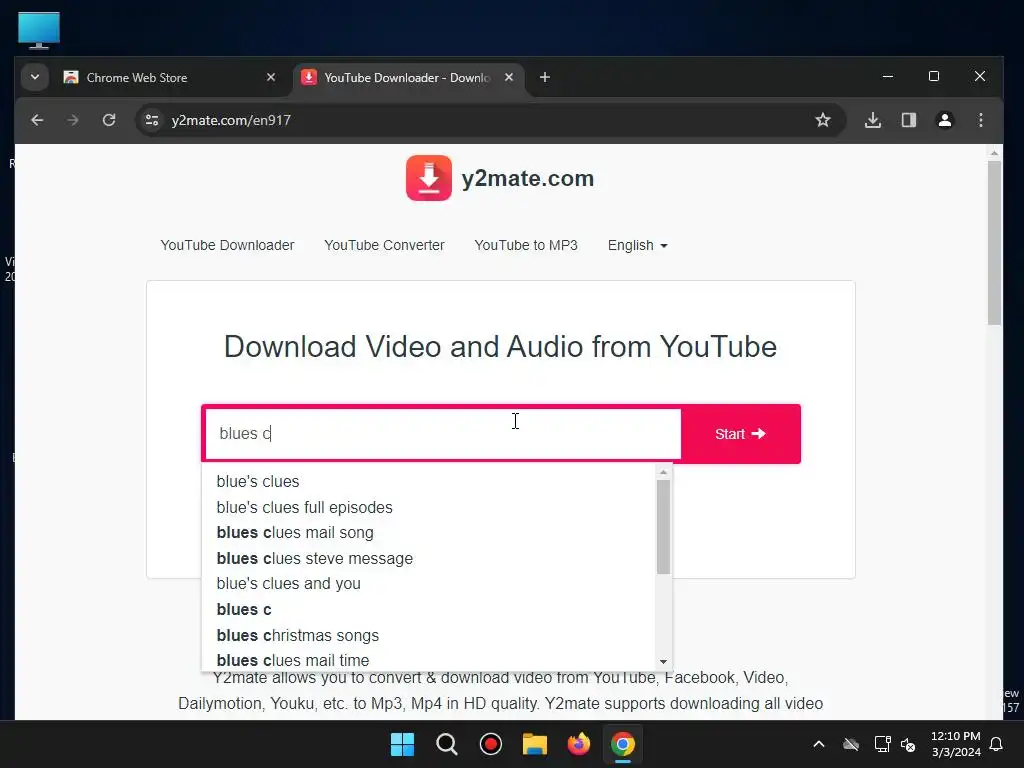This screenshot has height=768, width=1024.
Task: Click the suggestion list scrollbar thumb
Action: pos(664,526)
